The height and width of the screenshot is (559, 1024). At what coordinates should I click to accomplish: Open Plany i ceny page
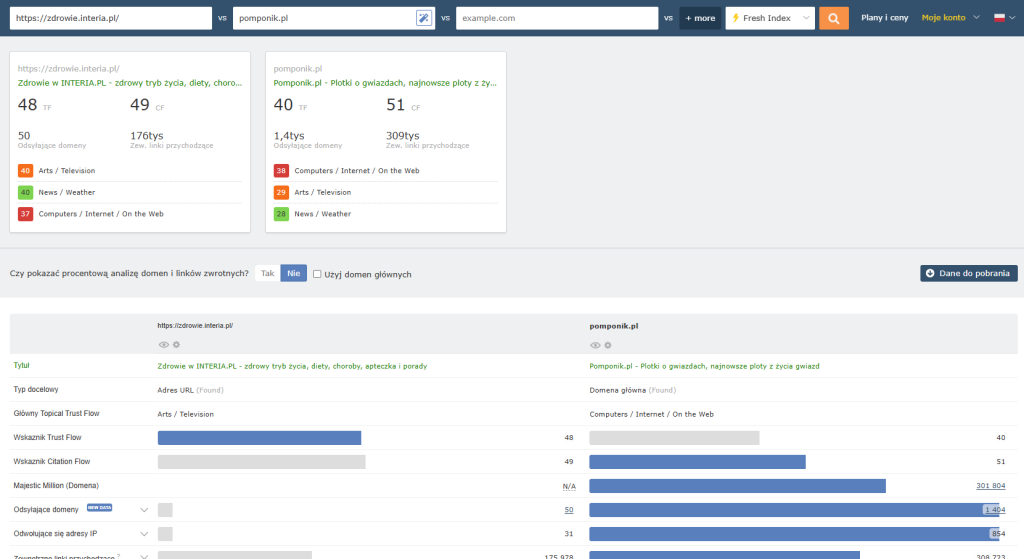coord(884,18)
